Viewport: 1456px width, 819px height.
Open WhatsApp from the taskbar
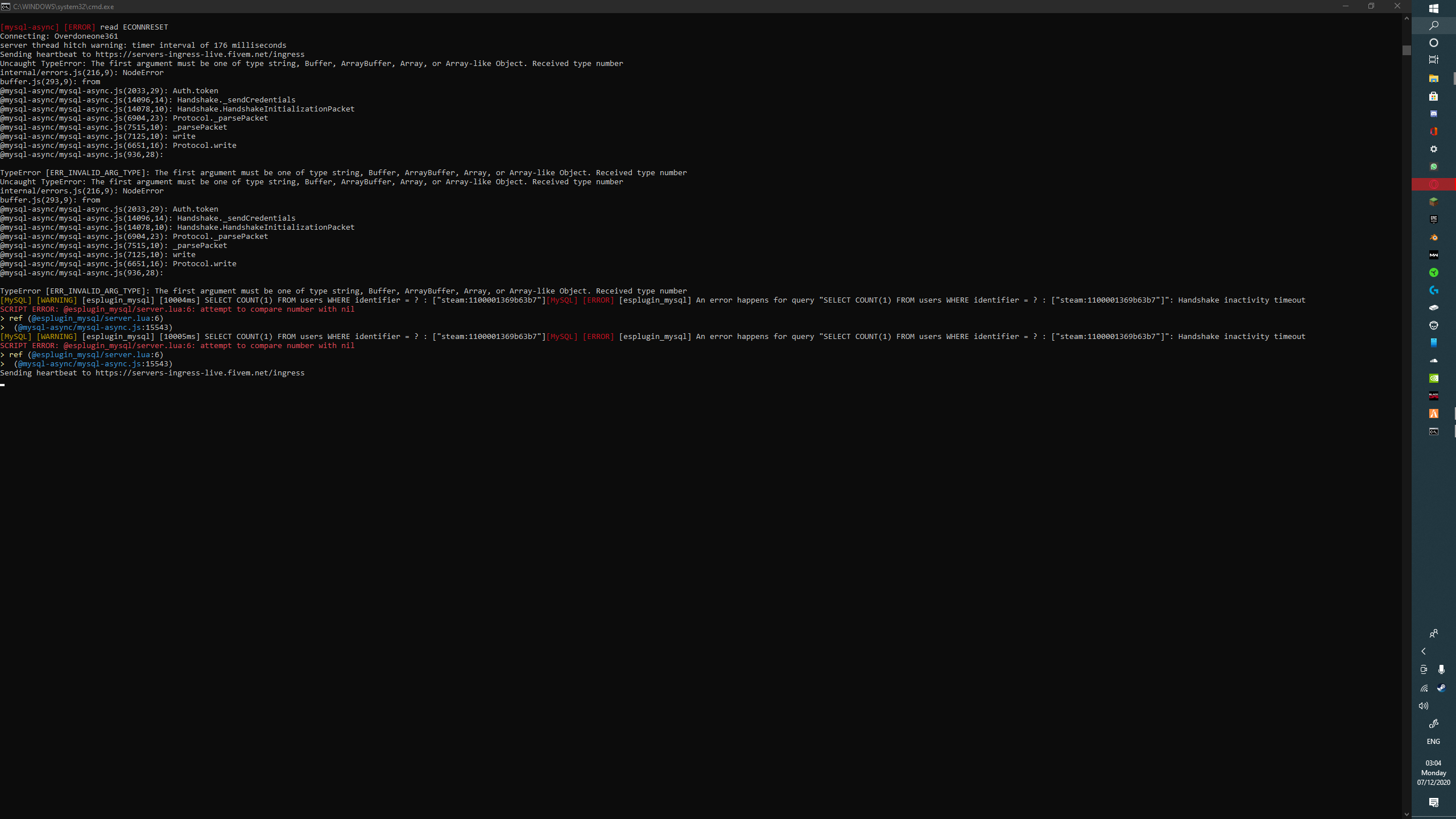(x=1434, y=166)
